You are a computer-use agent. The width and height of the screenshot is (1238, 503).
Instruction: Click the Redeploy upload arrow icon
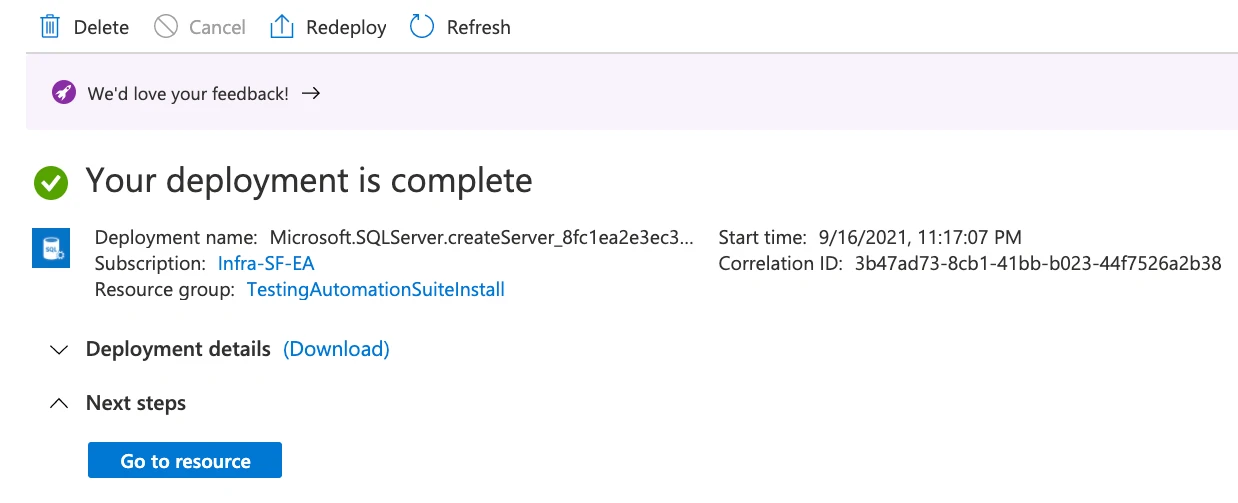tap(282, 27)
